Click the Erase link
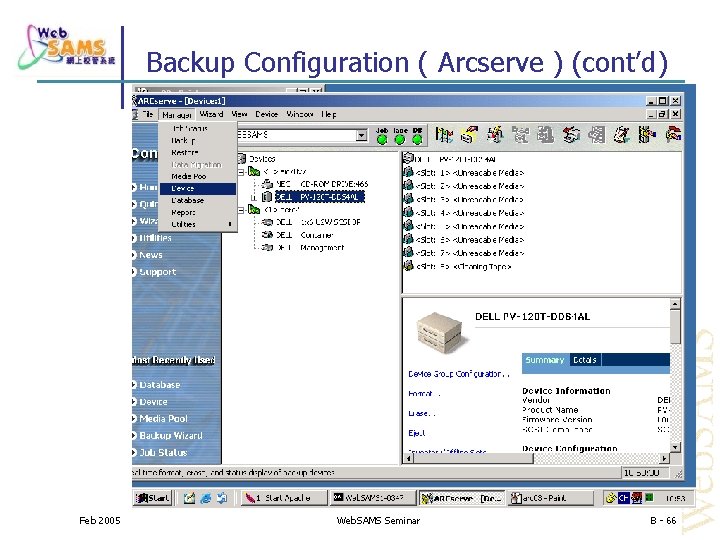720x540 pixels. click(421, 413)
